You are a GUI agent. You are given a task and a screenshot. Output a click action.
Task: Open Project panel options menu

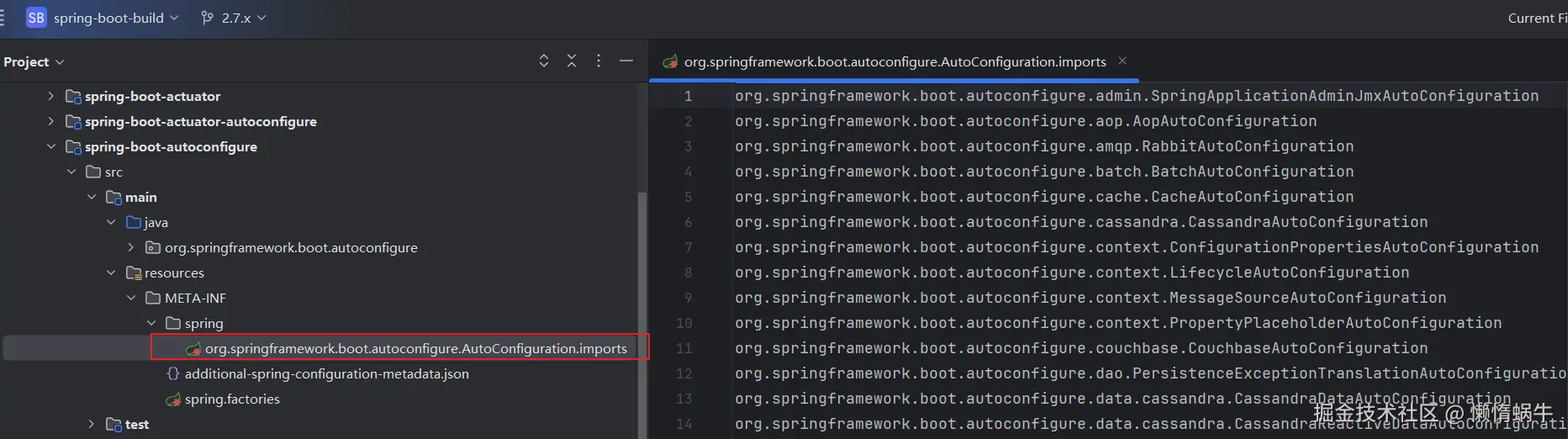(x=599, y=61)
